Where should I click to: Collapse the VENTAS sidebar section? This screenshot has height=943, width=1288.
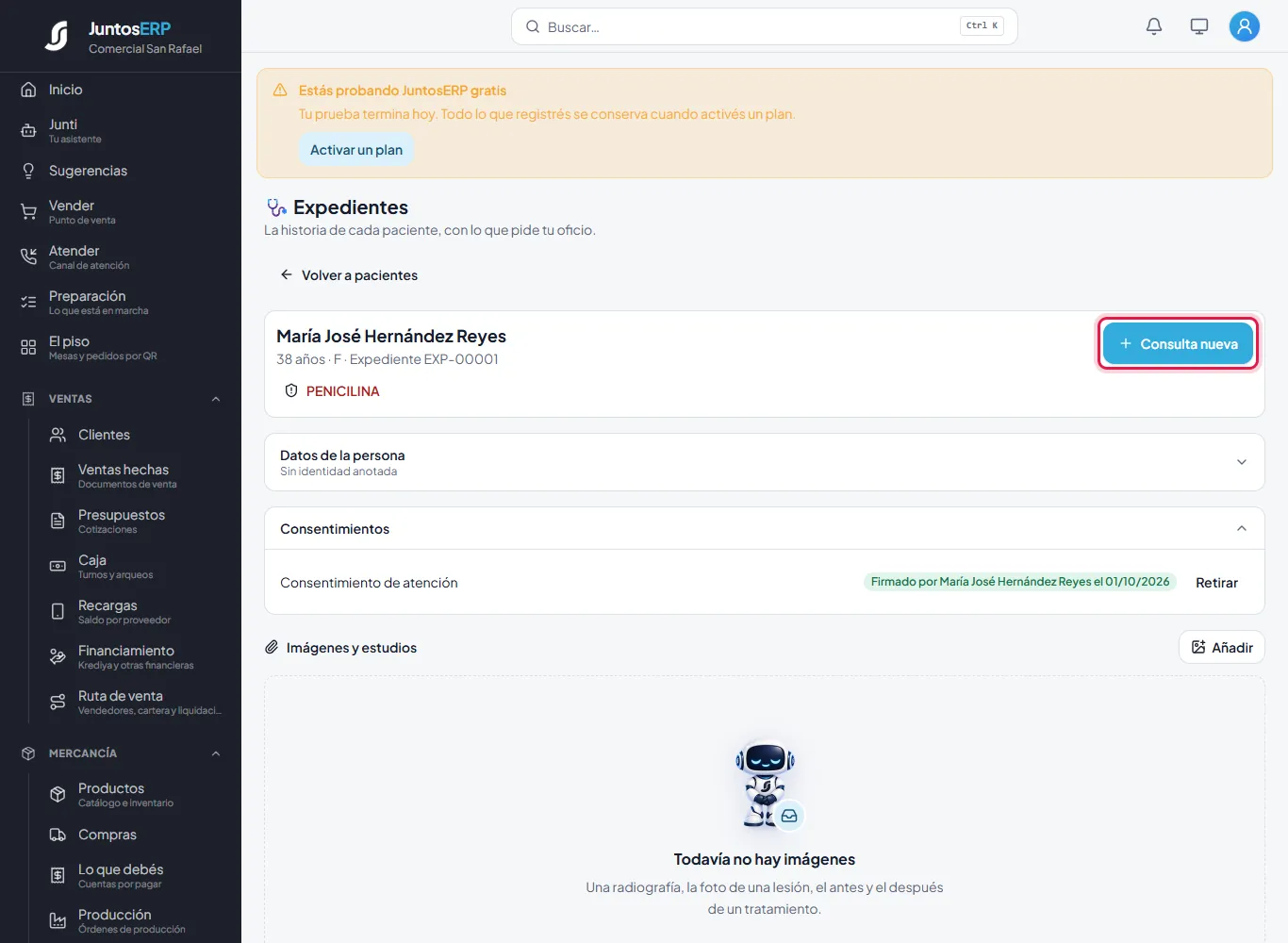(x=216, y=399)
